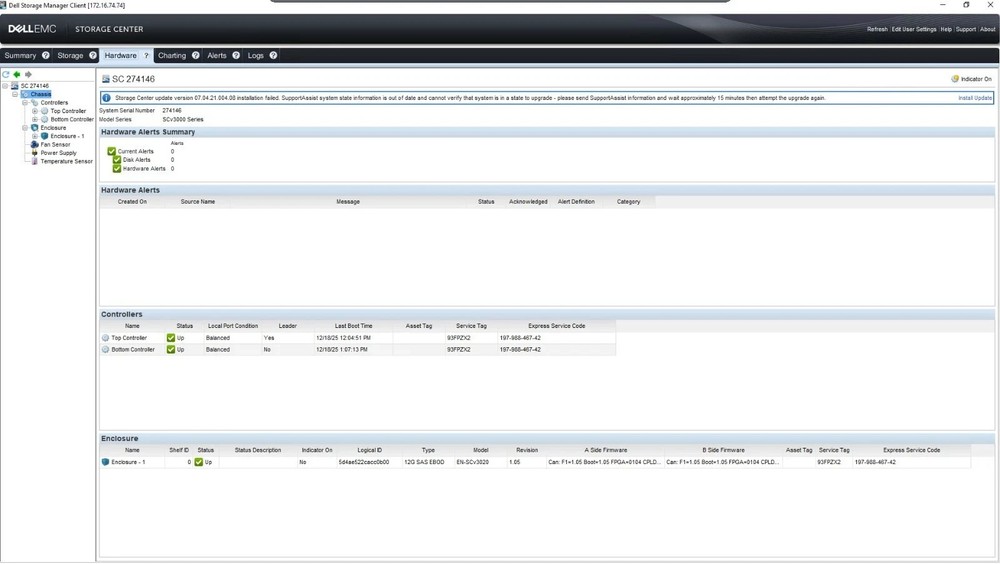
Task: Collapse the Enclosure tree group
Action: 25,128
